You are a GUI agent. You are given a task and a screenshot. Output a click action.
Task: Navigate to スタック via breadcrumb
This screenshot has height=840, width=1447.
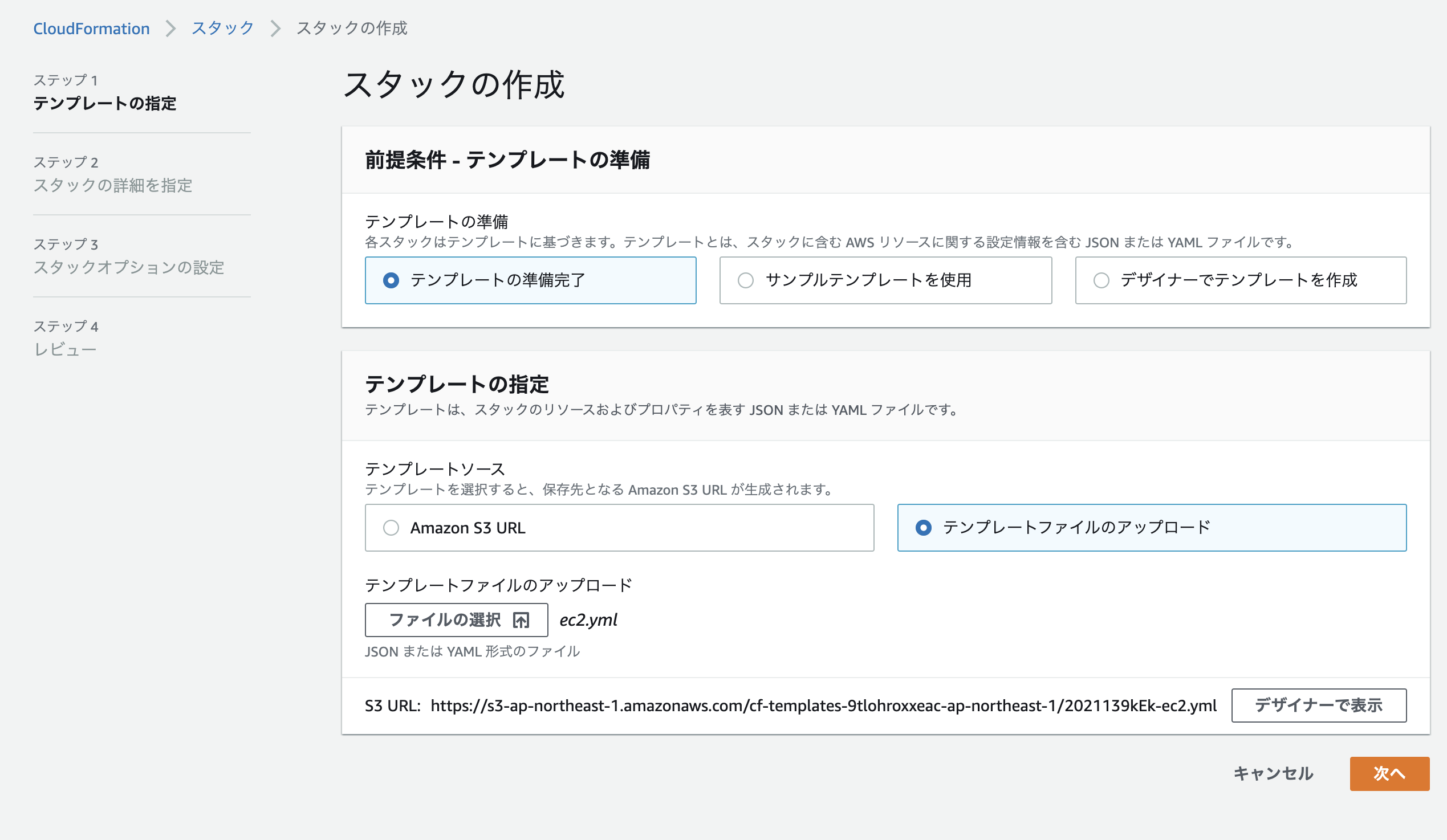[222, 27]
